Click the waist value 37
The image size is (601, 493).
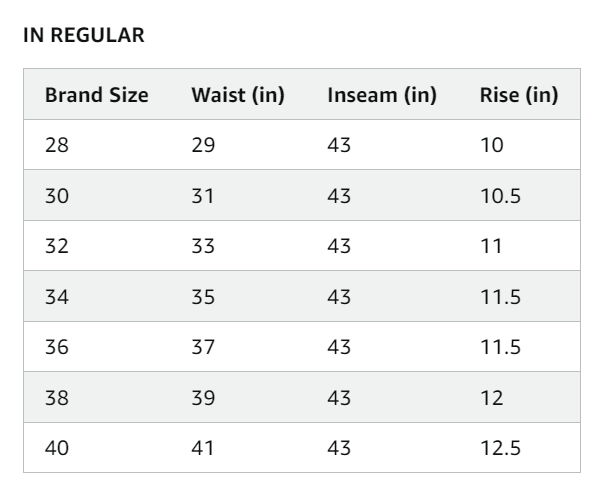(x=204, y=347)
